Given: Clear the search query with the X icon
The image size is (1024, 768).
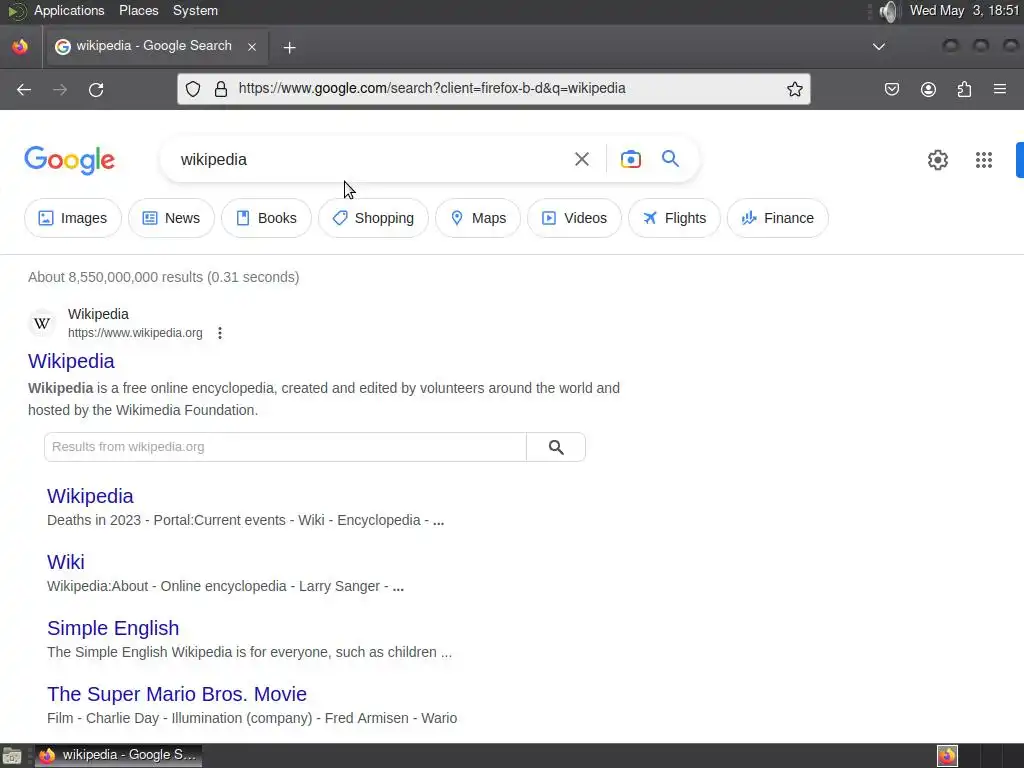Looking at the screenshot, I should pos(581,159).
